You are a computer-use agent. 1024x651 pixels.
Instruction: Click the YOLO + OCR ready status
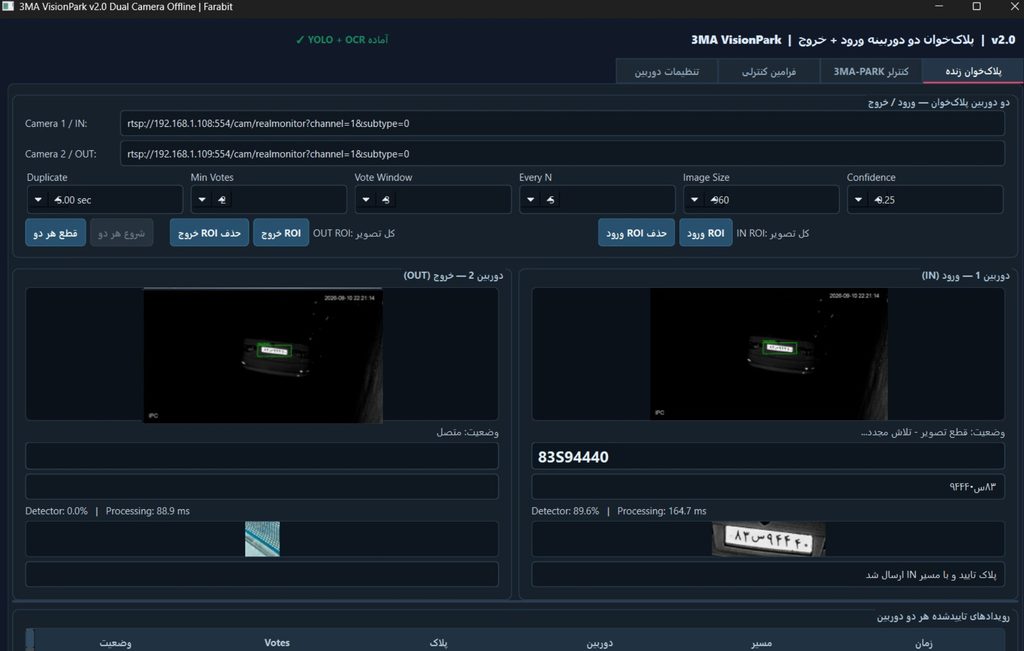[342, 40]
